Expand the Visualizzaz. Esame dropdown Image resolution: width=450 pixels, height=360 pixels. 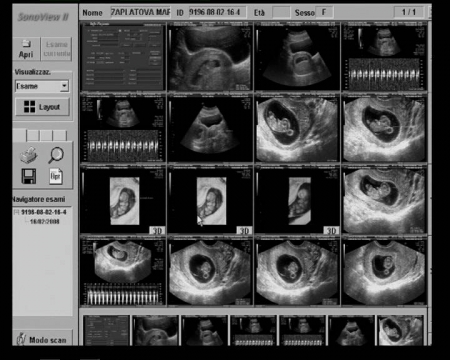[64, 86]
